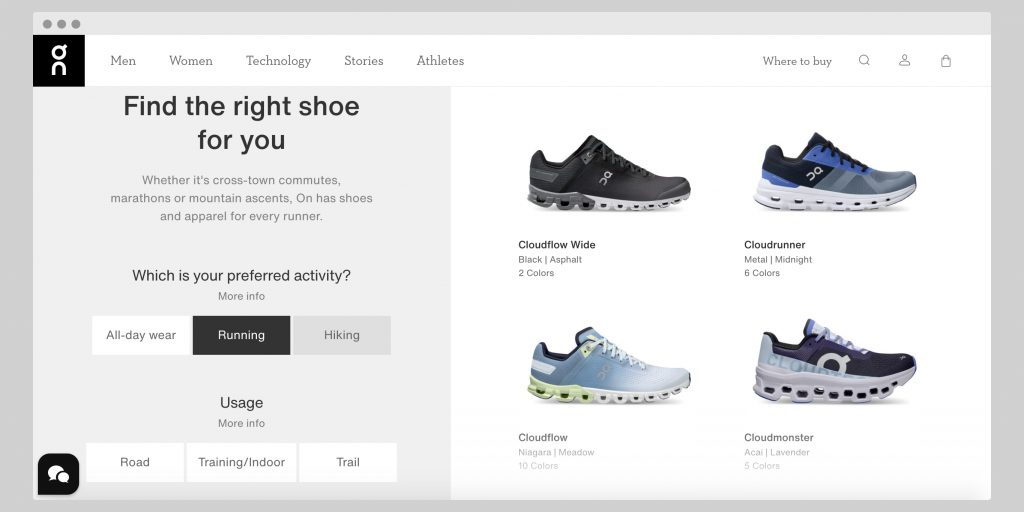Click the On logo home icon
The image size is (1024, 512).
[x=59, y=61]
